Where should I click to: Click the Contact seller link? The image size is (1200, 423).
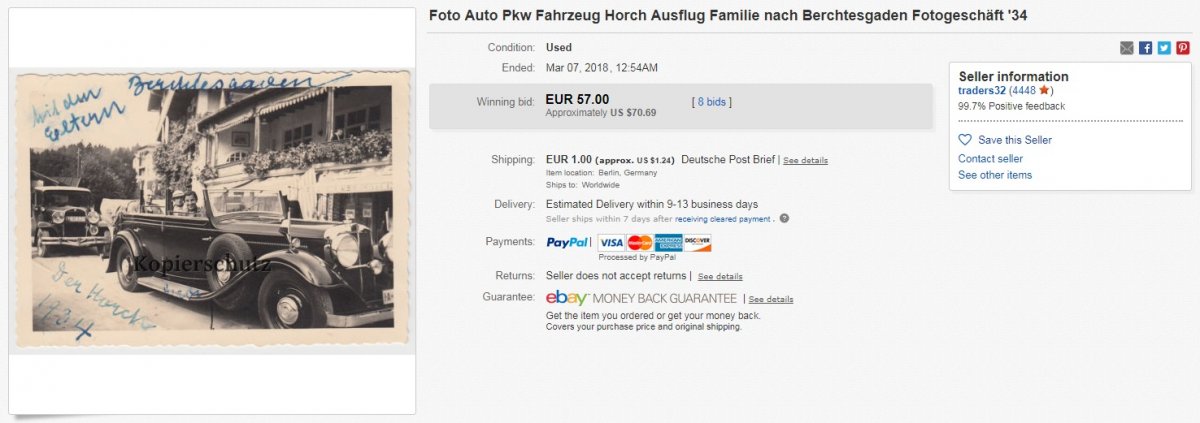[x=990, y=158]
